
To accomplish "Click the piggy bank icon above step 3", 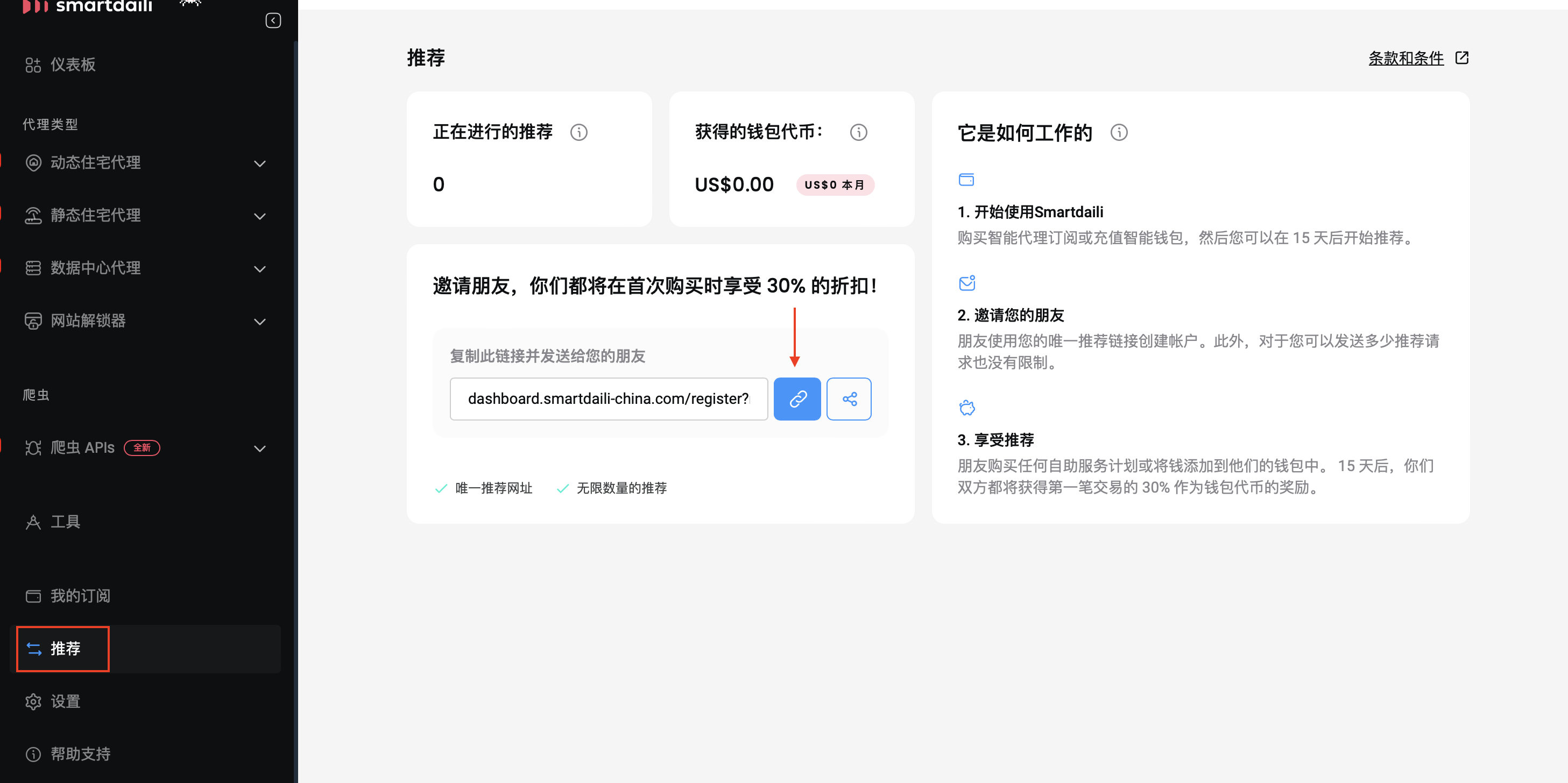I will (966, 408).
